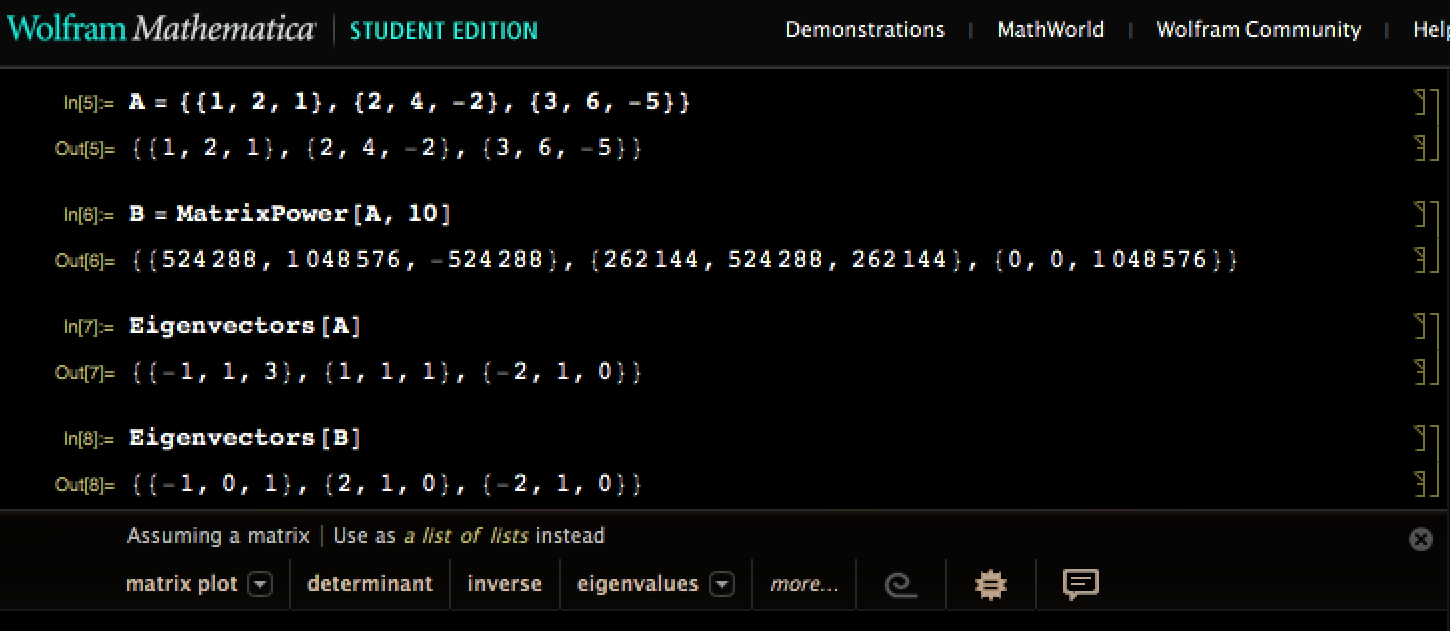Select the Out[6] output cell bracket
This screenshot has width=1450, height=631.
click(x=1419, y=260)
